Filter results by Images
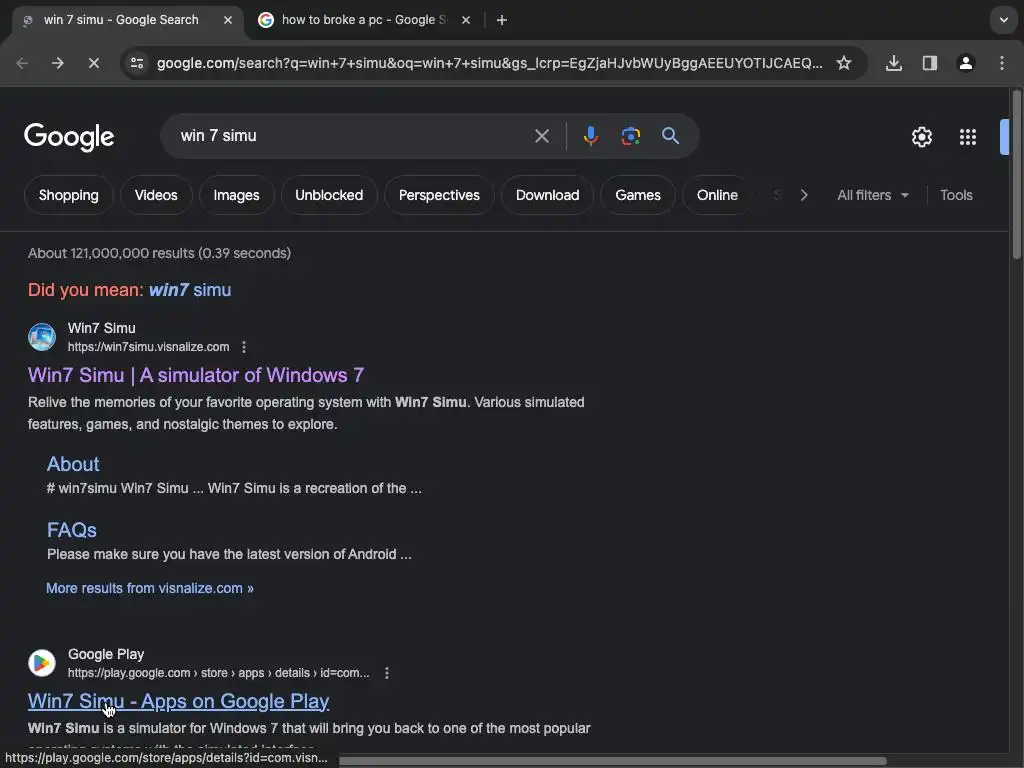 236,195
